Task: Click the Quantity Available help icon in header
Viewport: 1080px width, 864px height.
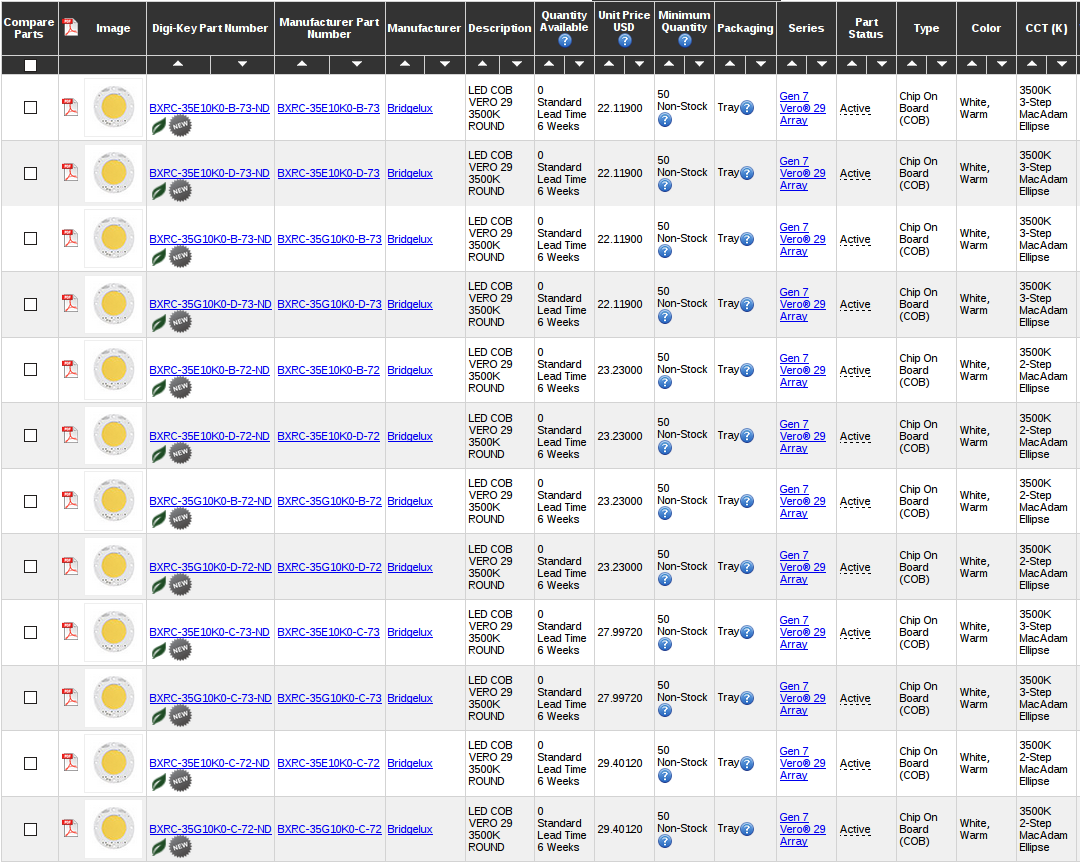Action: coord(565,41)
